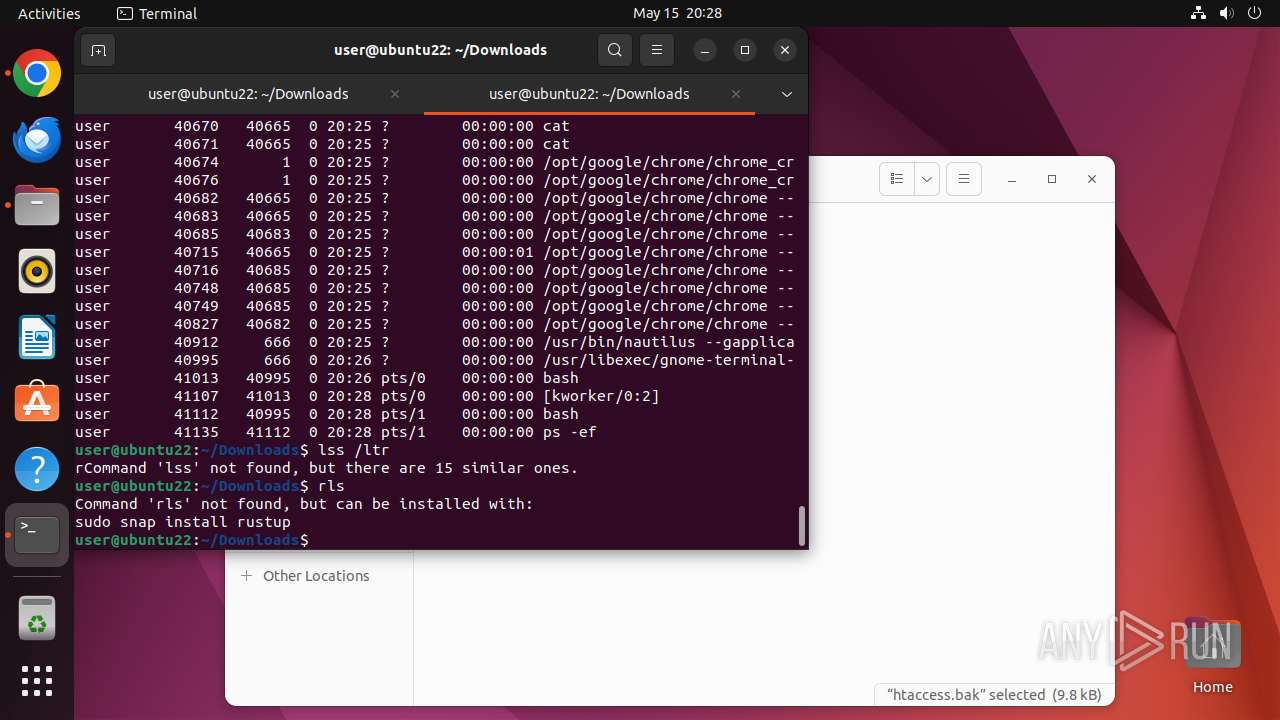Open the Terminal app menu in top bar

[x=157, y=13]
